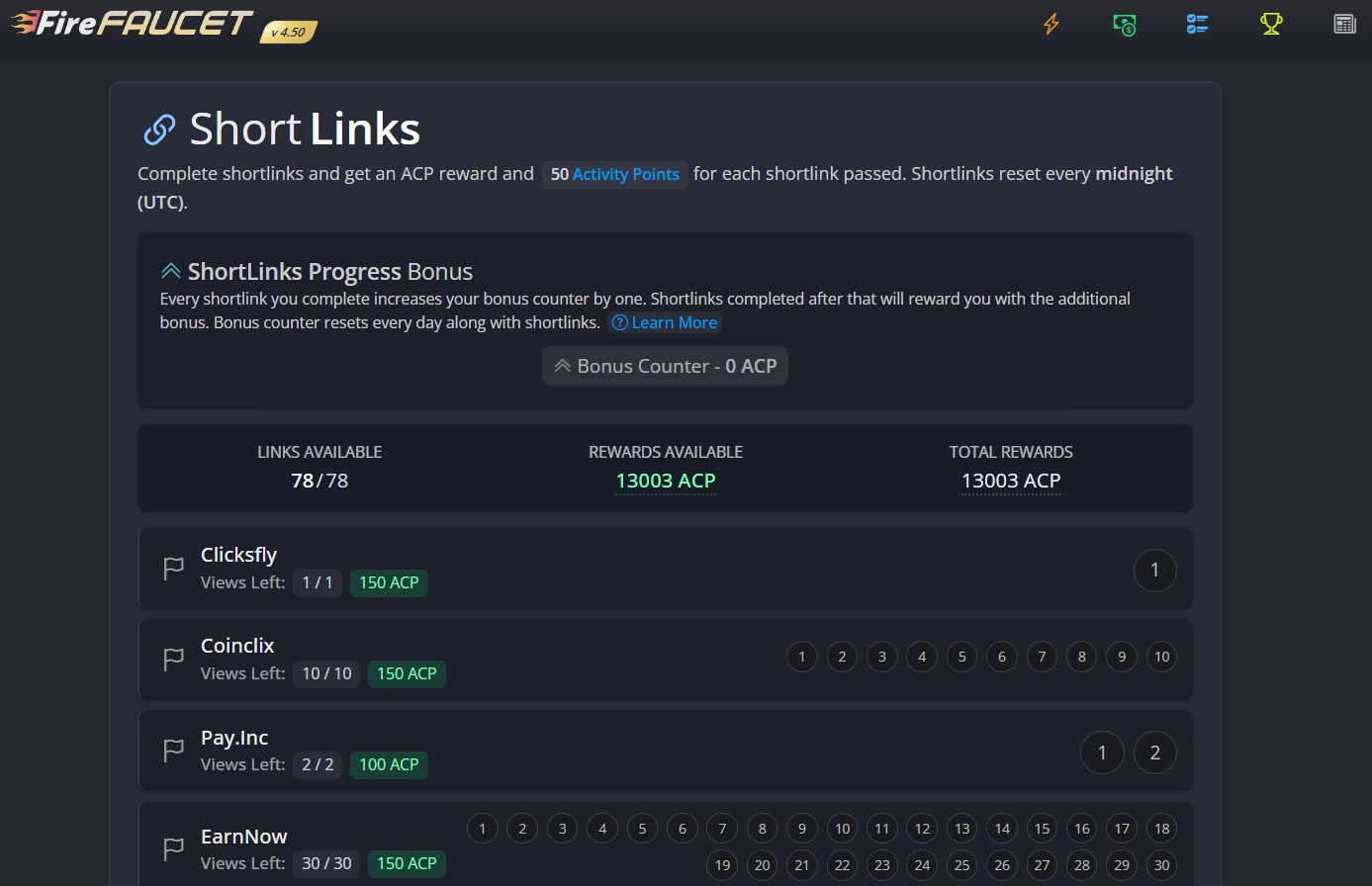Viewport: 1372px width, 886px height.
Task: Open Coinclix shortlink number 4
Action: tap(922, 657)
